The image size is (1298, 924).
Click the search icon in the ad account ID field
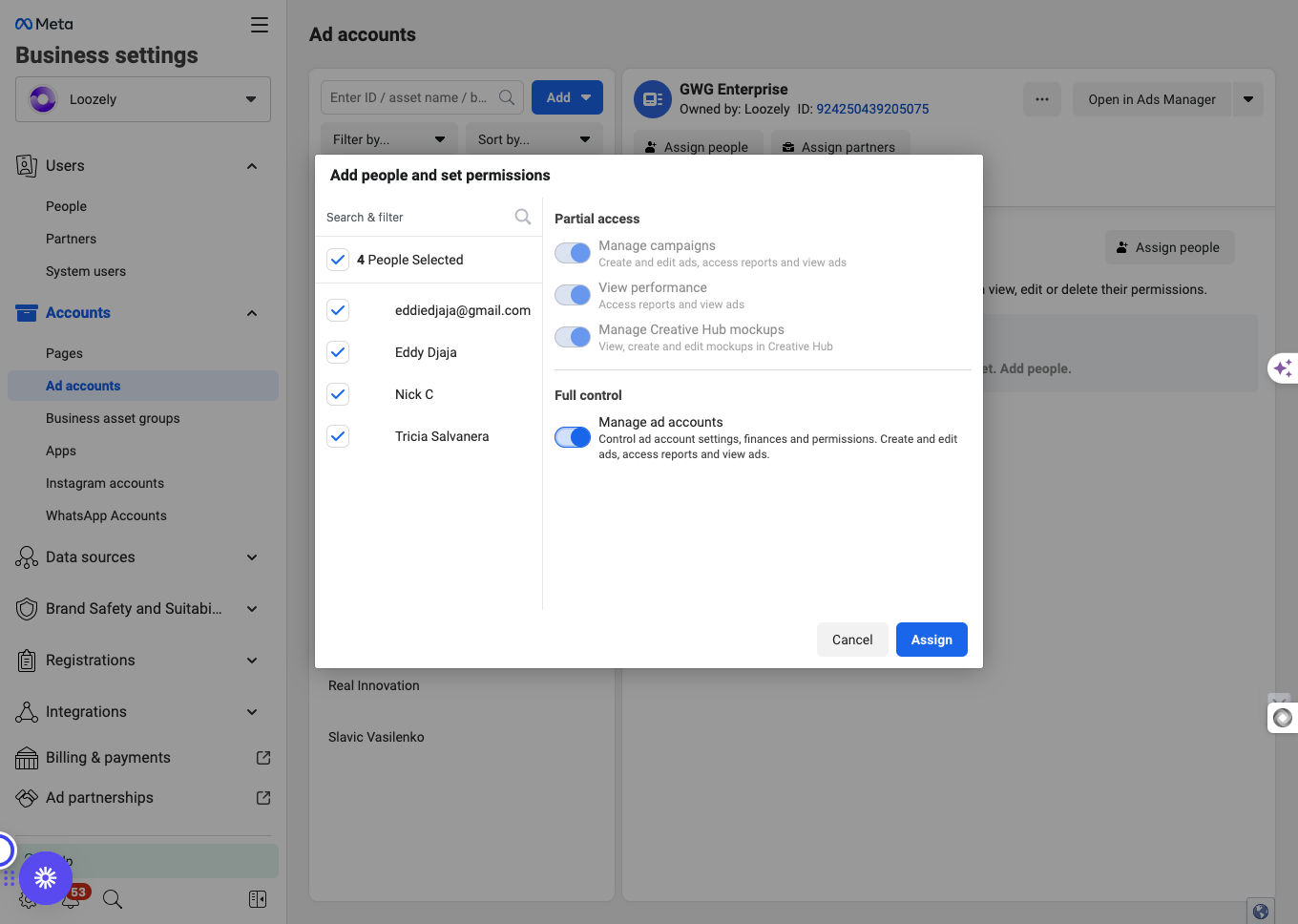click(507, 97)
